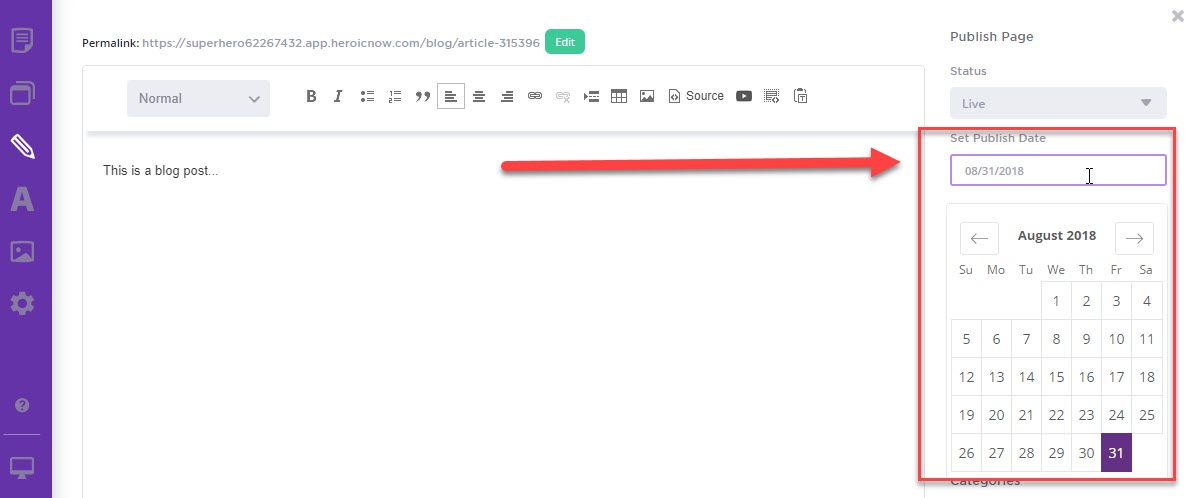Select the pencil blog icon in sidebar
The width and height of the screenshot is (1185, 498).
pos(22,146)
